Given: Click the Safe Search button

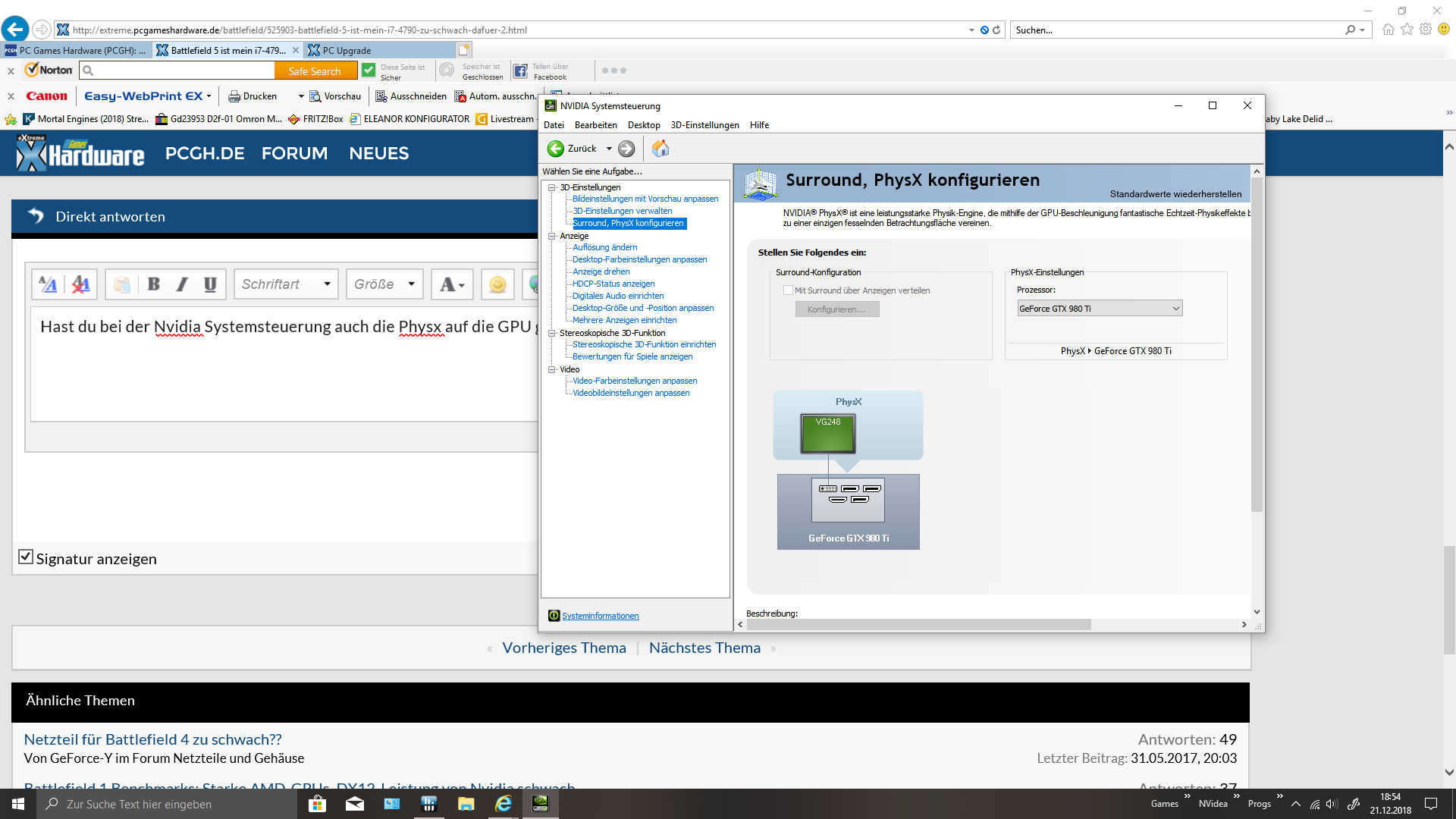Looking at the screenshot, I should point(315,71).
